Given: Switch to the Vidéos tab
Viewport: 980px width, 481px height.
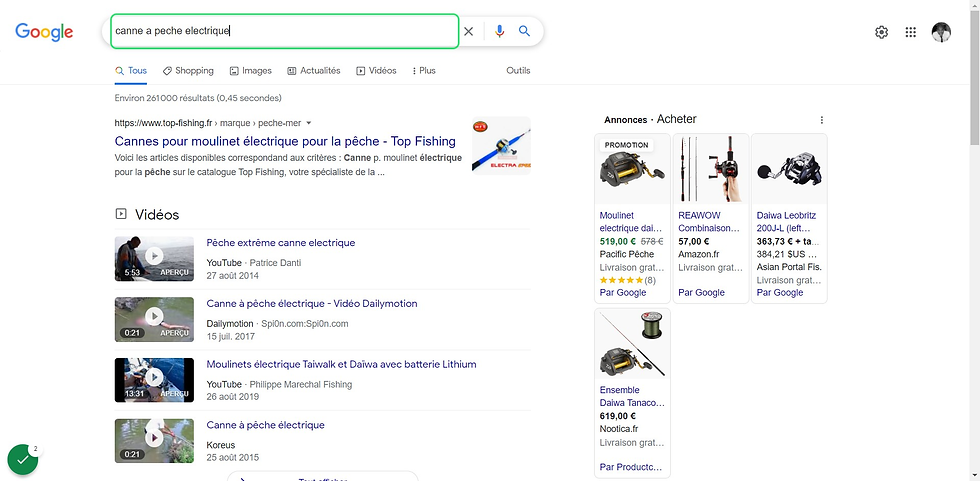Looking at the screenshot, I should pos(376,71).
